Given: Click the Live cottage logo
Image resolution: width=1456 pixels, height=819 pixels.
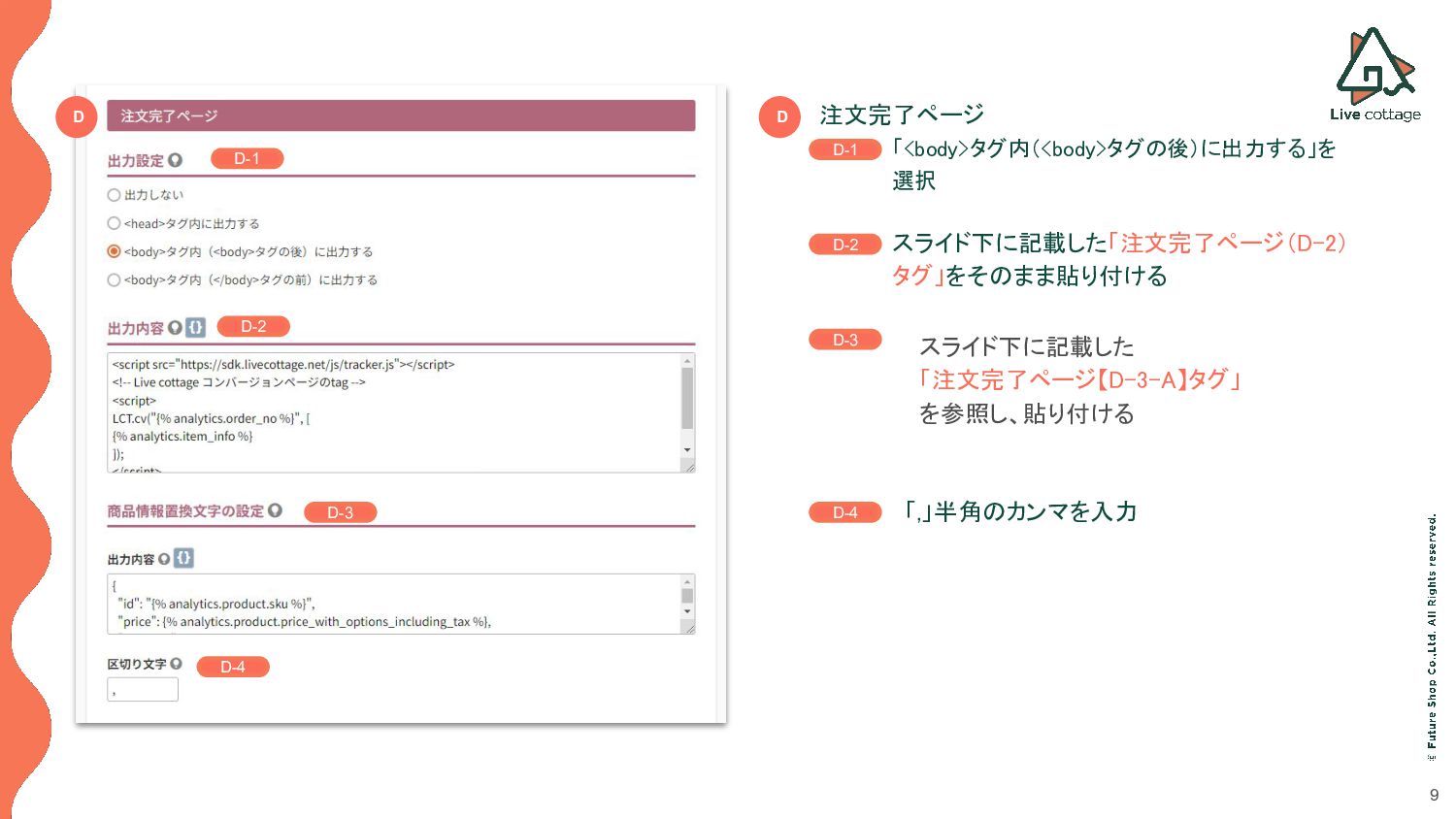Looking at the screenshot, I should 1375,75.
